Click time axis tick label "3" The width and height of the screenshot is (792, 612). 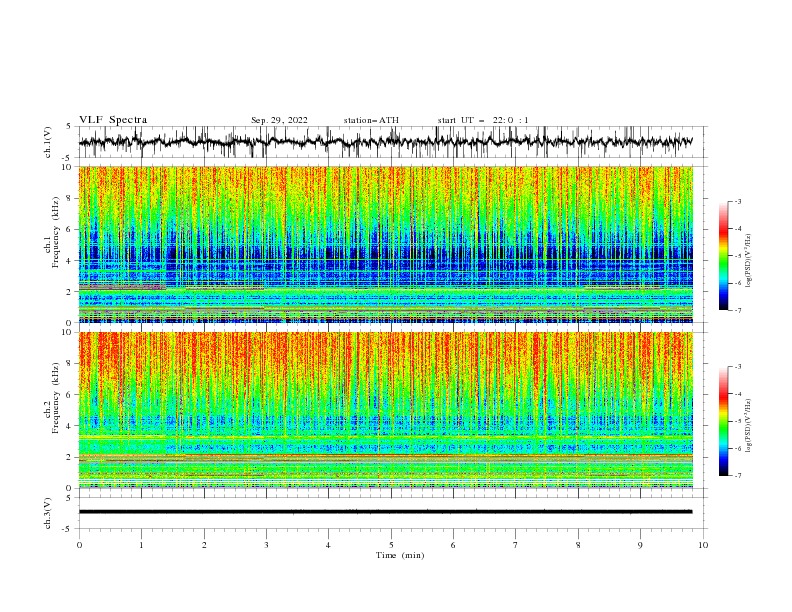coord(266,545)
